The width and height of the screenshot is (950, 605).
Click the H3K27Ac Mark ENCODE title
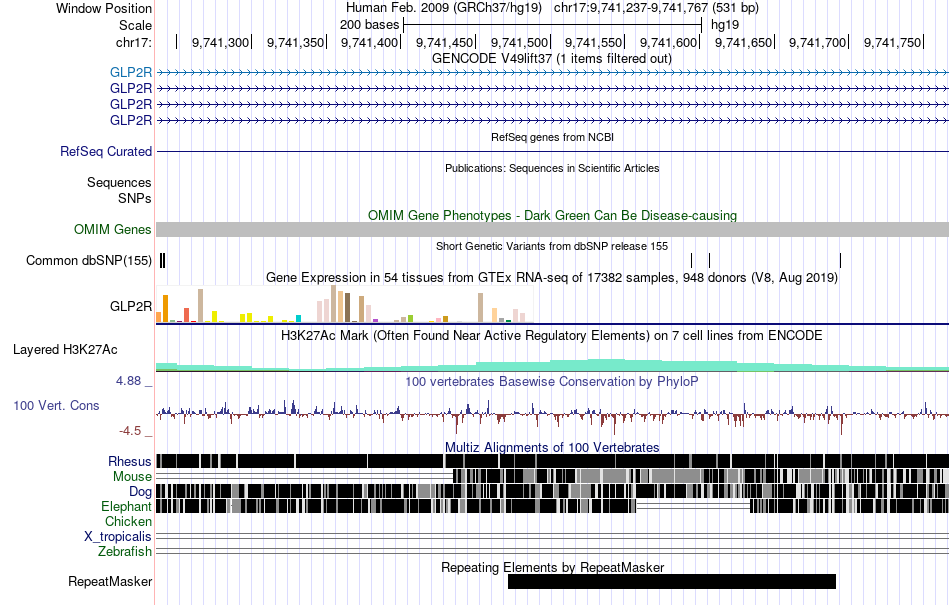(x=552, y=336)
